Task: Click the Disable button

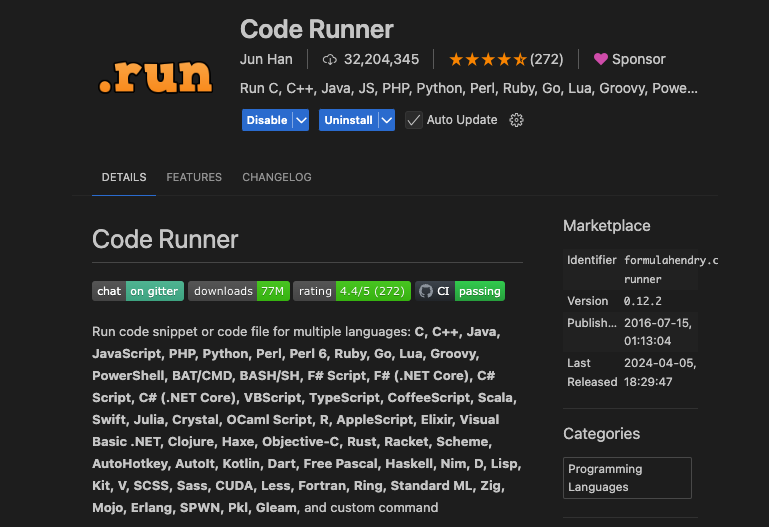Action: point(267,120)
